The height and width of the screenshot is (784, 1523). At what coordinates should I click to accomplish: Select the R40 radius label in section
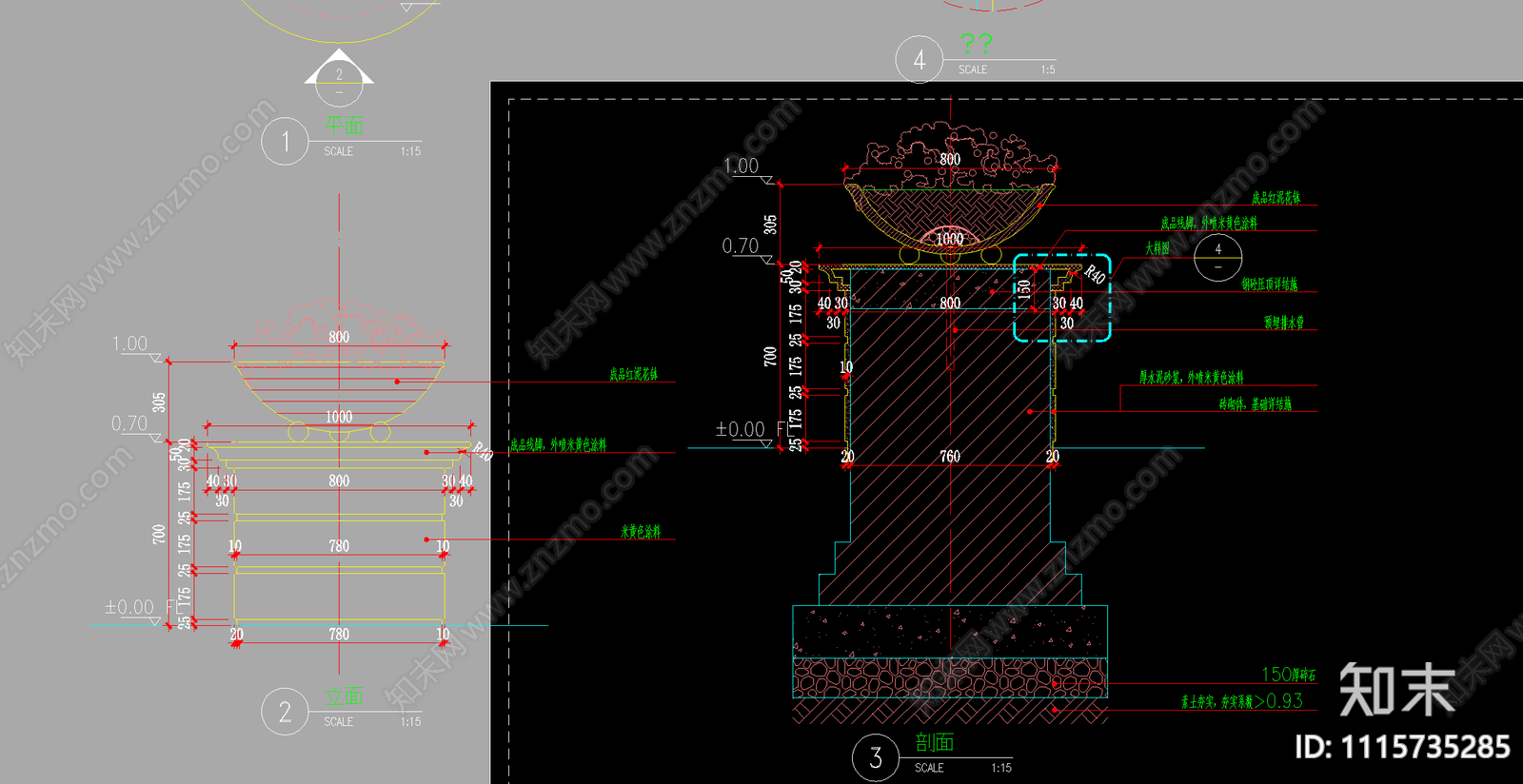coord(1095,275)
